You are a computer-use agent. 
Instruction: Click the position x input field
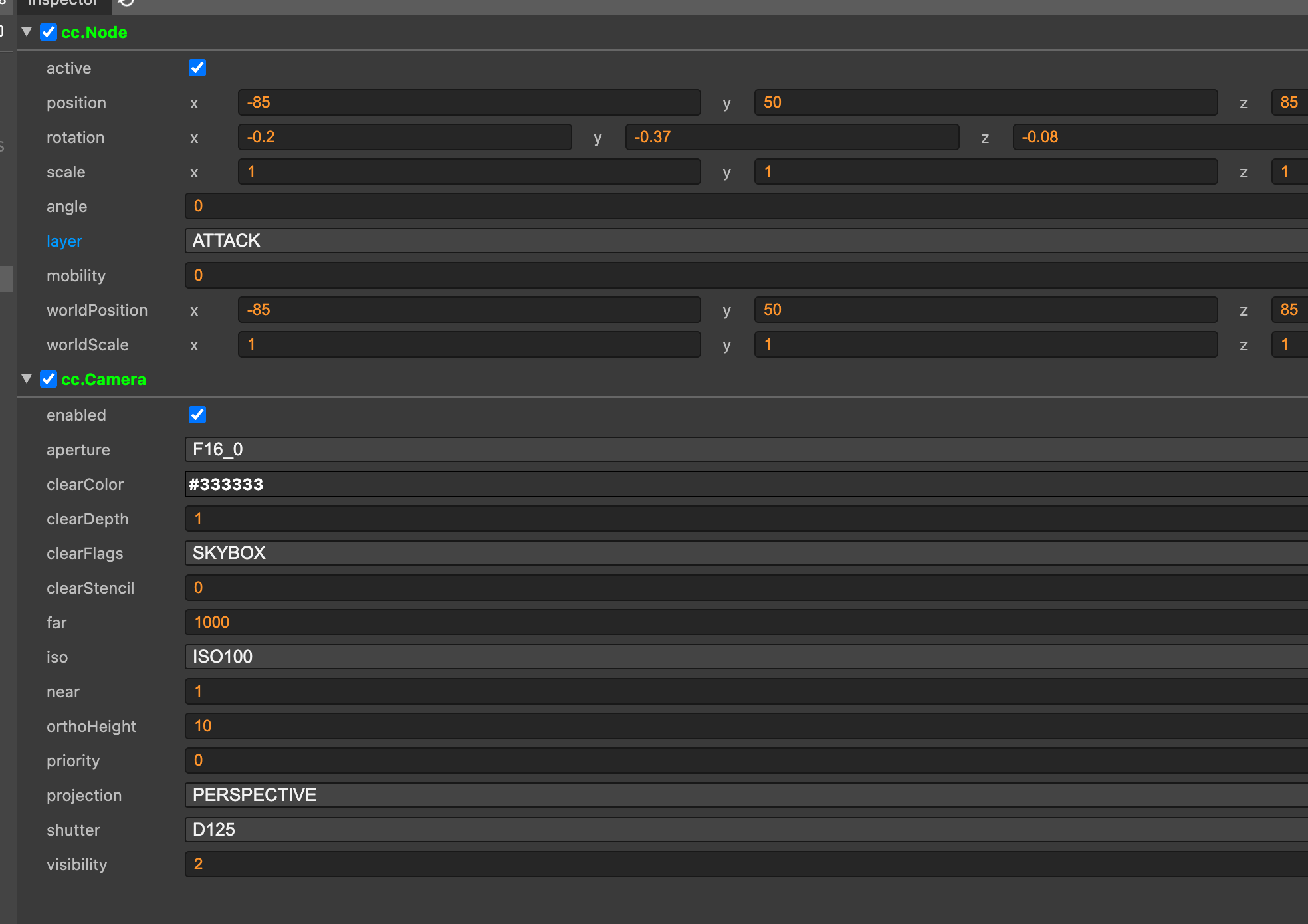(469, 102)
